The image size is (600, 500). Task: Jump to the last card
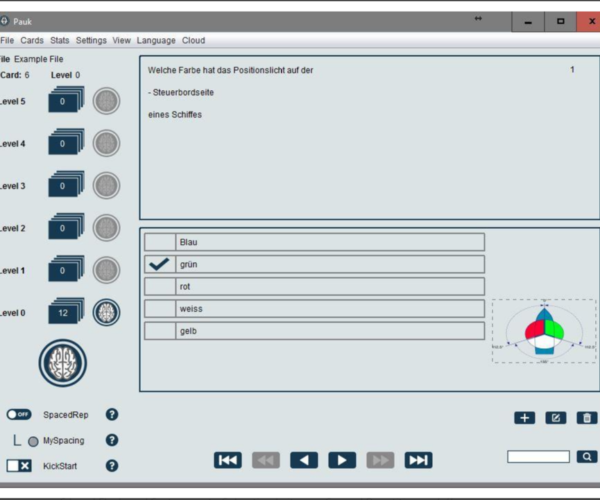[x=419, y=460]
